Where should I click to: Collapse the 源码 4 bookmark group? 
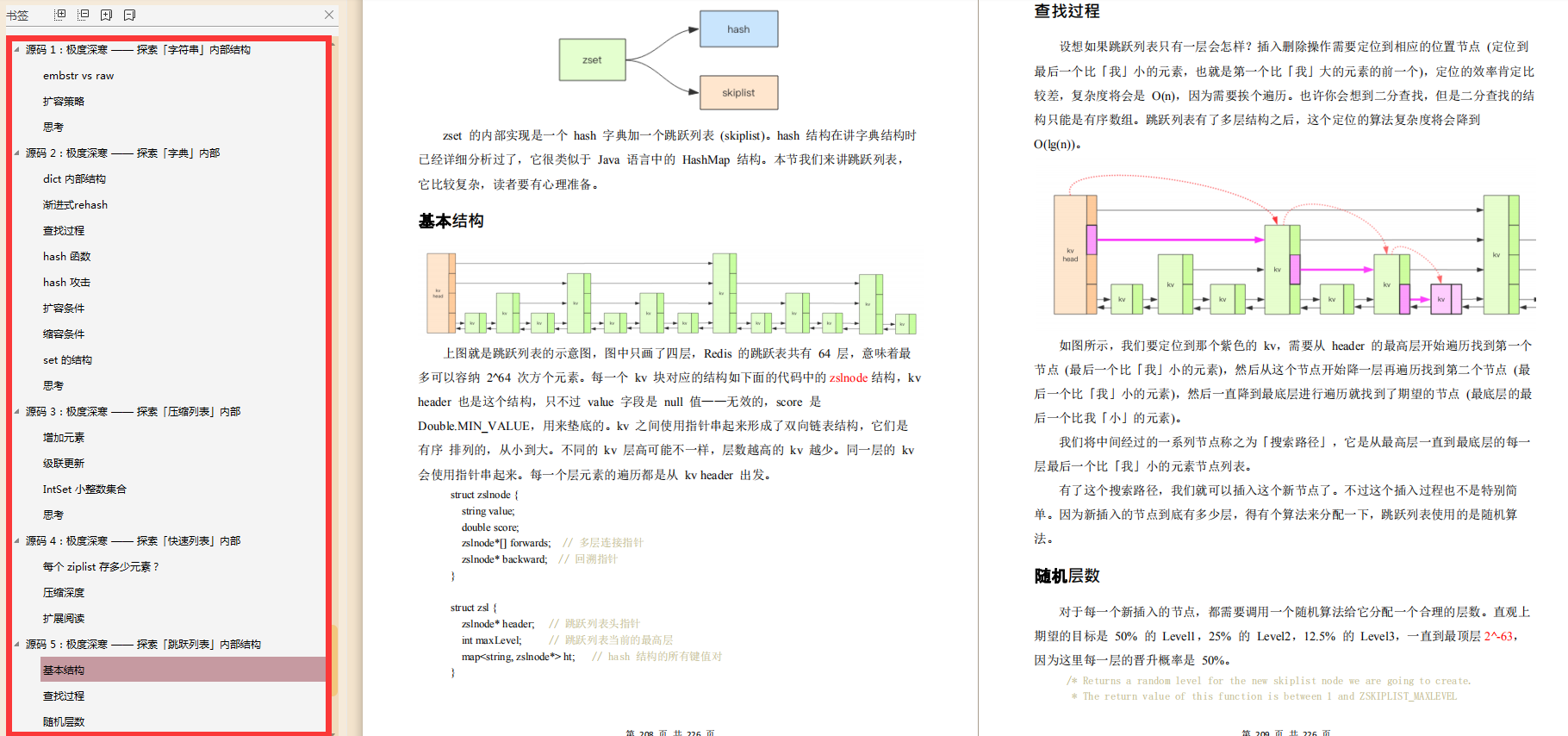tap(16, 540)
